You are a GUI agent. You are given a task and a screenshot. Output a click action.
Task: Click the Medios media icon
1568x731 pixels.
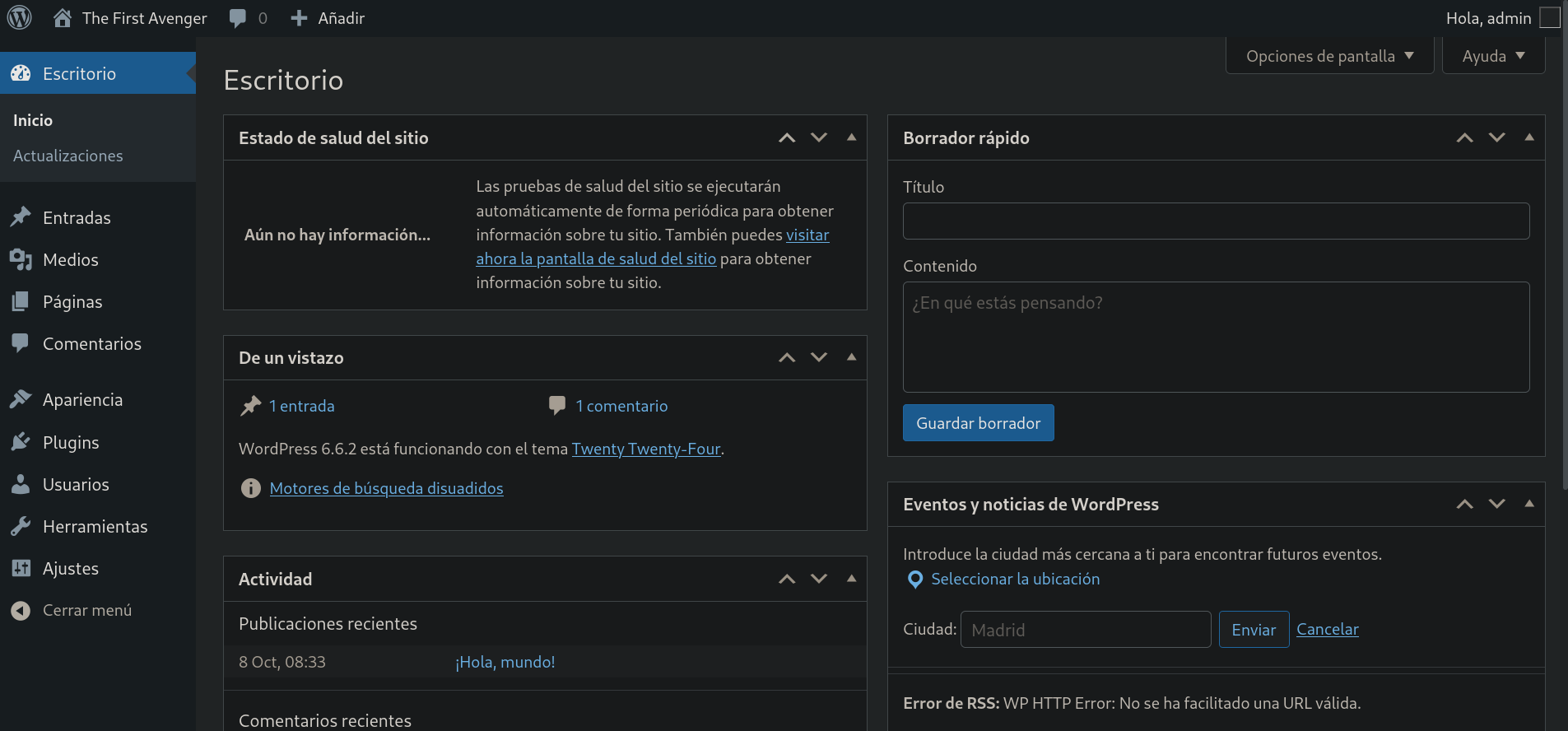21,259
